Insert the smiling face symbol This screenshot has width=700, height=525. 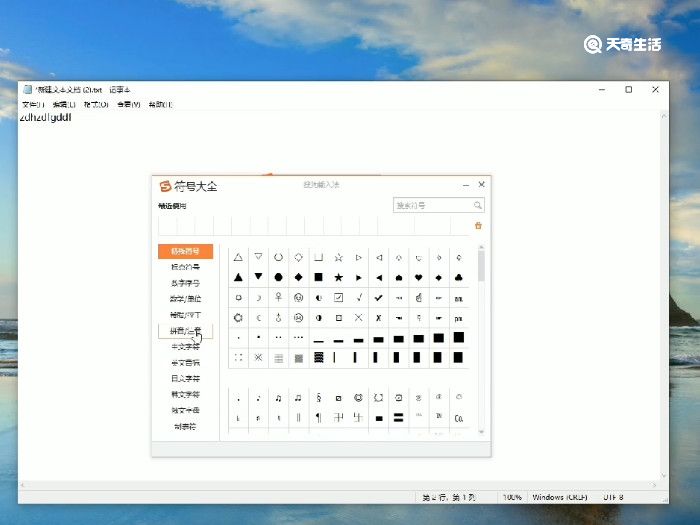click(299, 297)
